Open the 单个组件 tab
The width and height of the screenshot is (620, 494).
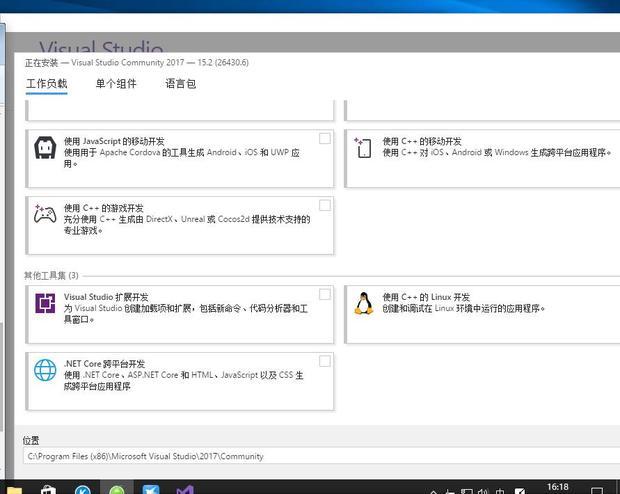click(x=116, y=84)
